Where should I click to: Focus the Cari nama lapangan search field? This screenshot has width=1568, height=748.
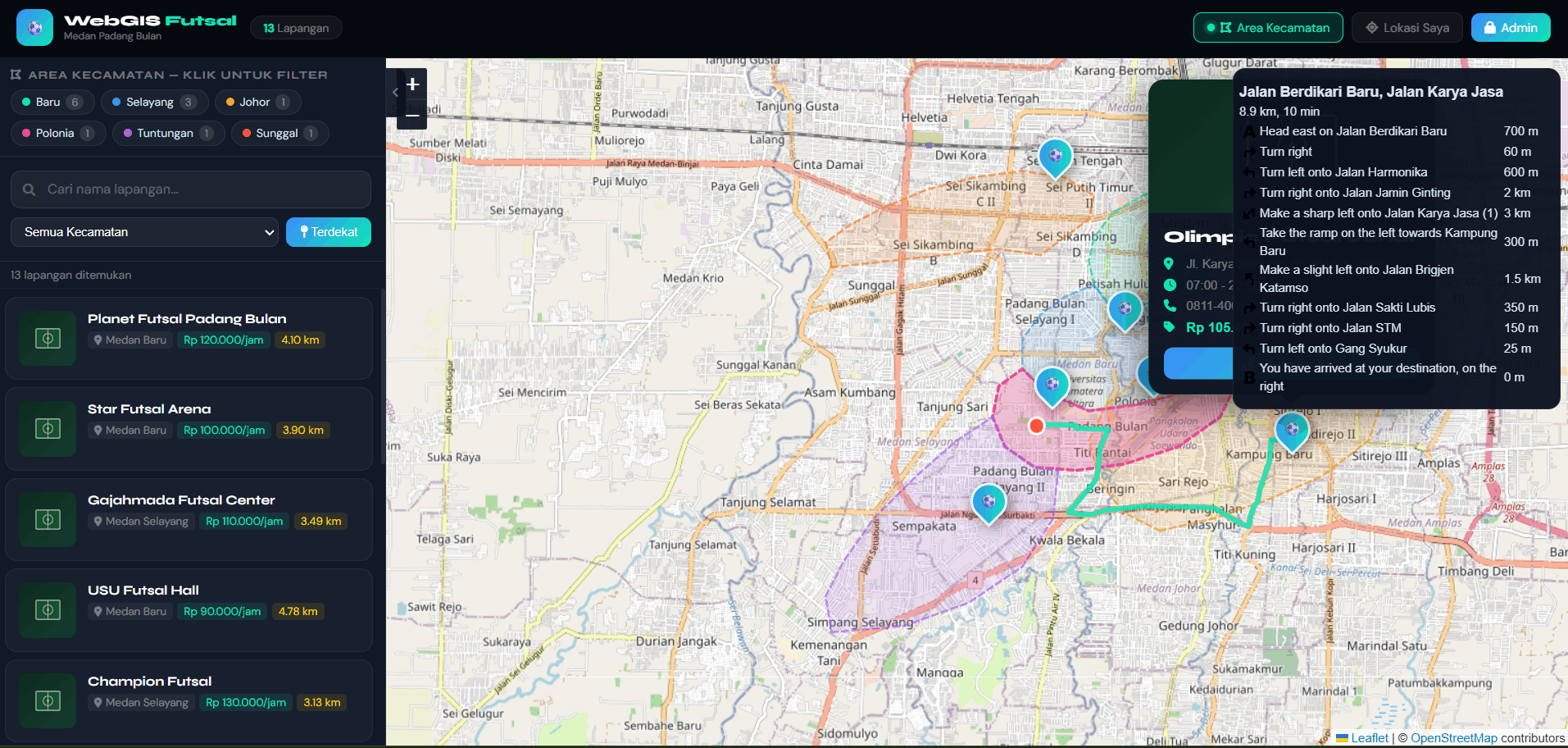191,189
